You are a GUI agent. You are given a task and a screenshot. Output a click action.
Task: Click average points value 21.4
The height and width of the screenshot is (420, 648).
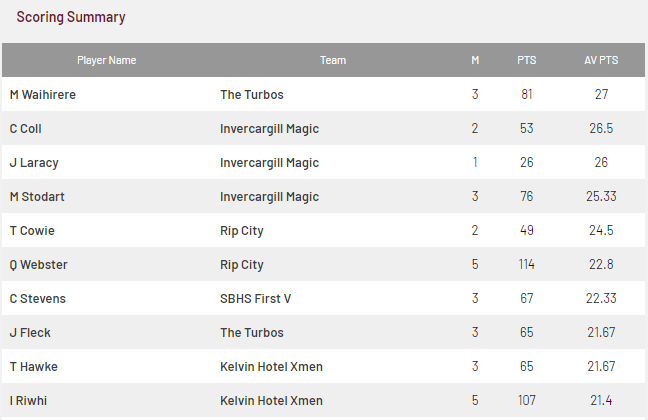point(601,400)
